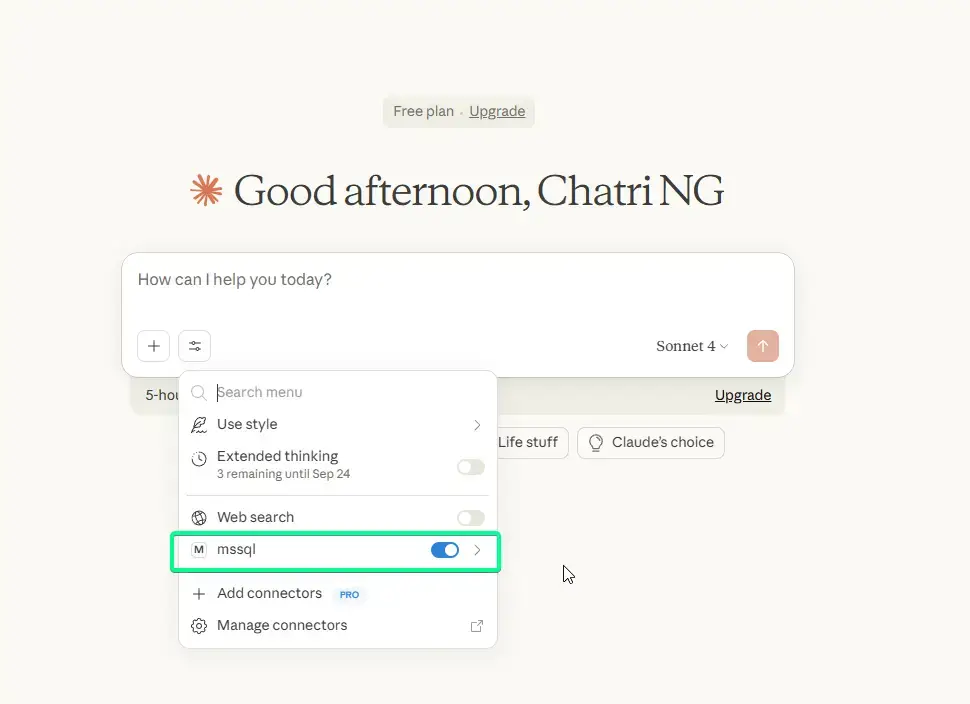Click the Upgrade link beside Free plan
Viewport: 970px width, 704px height.
[497, 112]
